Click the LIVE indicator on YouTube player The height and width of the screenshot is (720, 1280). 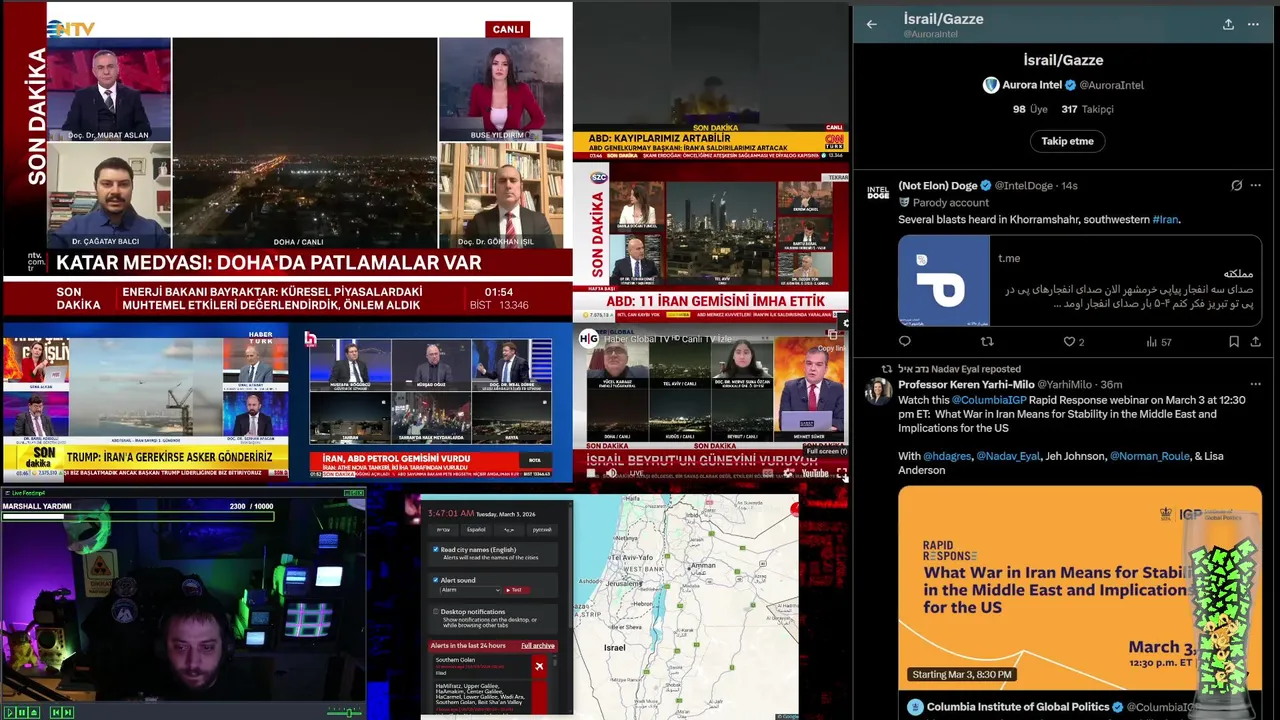click(636, 473)
